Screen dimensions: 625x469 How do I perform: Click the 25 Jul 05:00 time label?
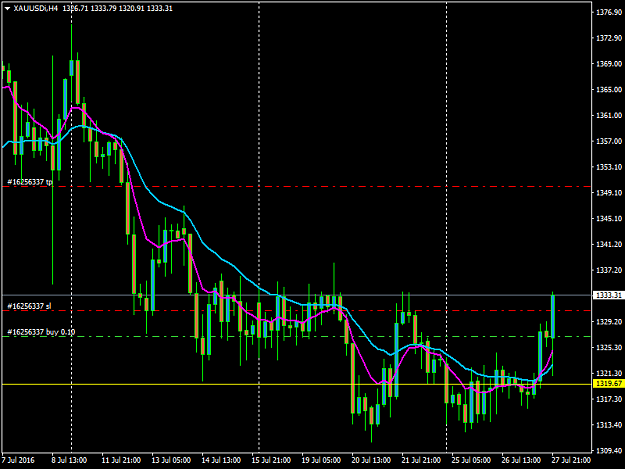point(471,460)
